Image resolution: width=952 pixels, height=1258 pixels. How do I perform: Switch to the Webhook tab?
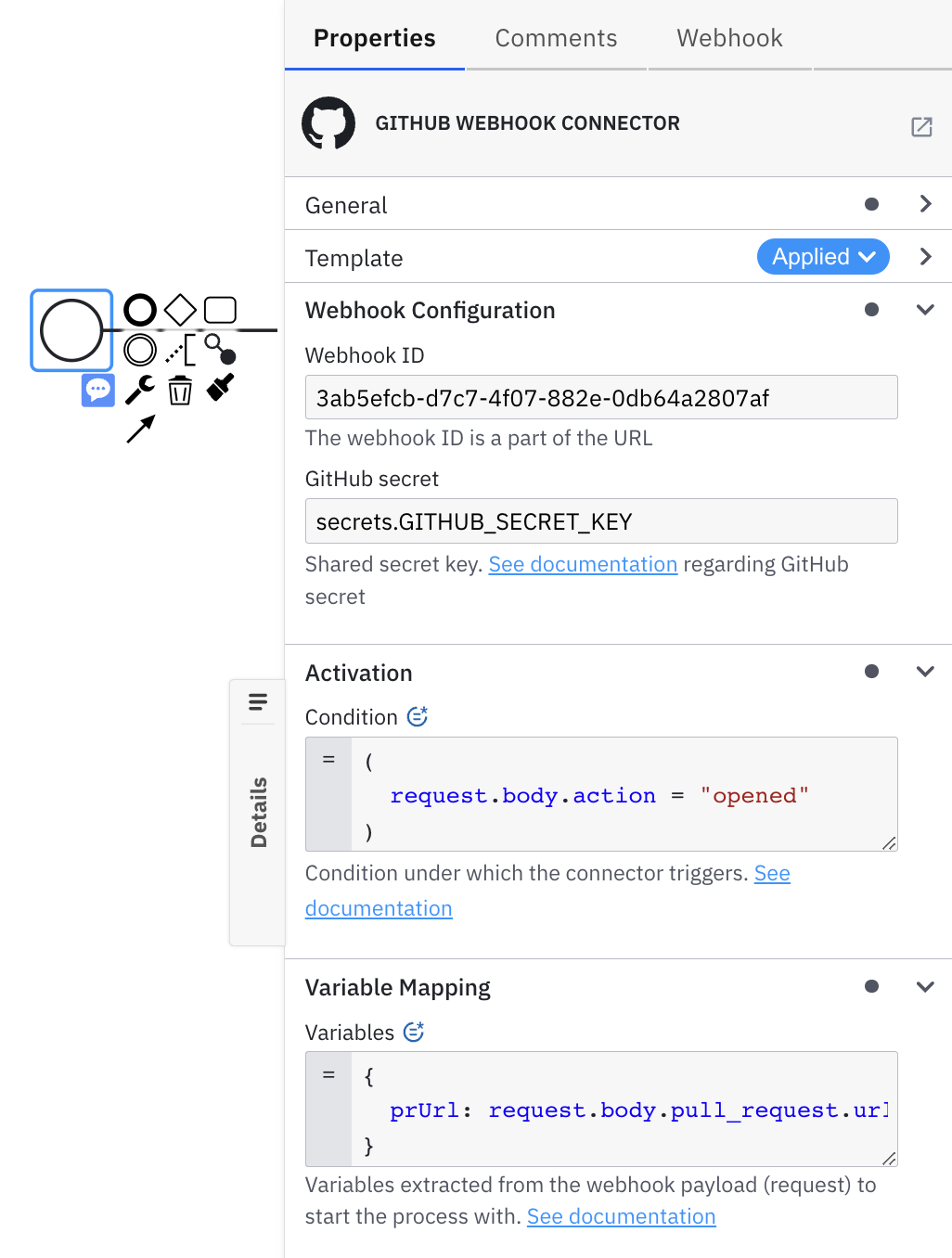(729, 38)
